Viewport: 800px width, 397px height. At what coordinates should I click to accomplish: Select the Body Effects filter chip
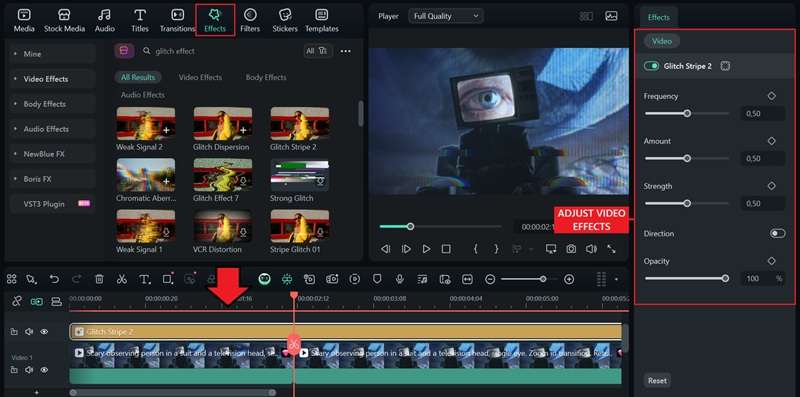click(266, 78)
